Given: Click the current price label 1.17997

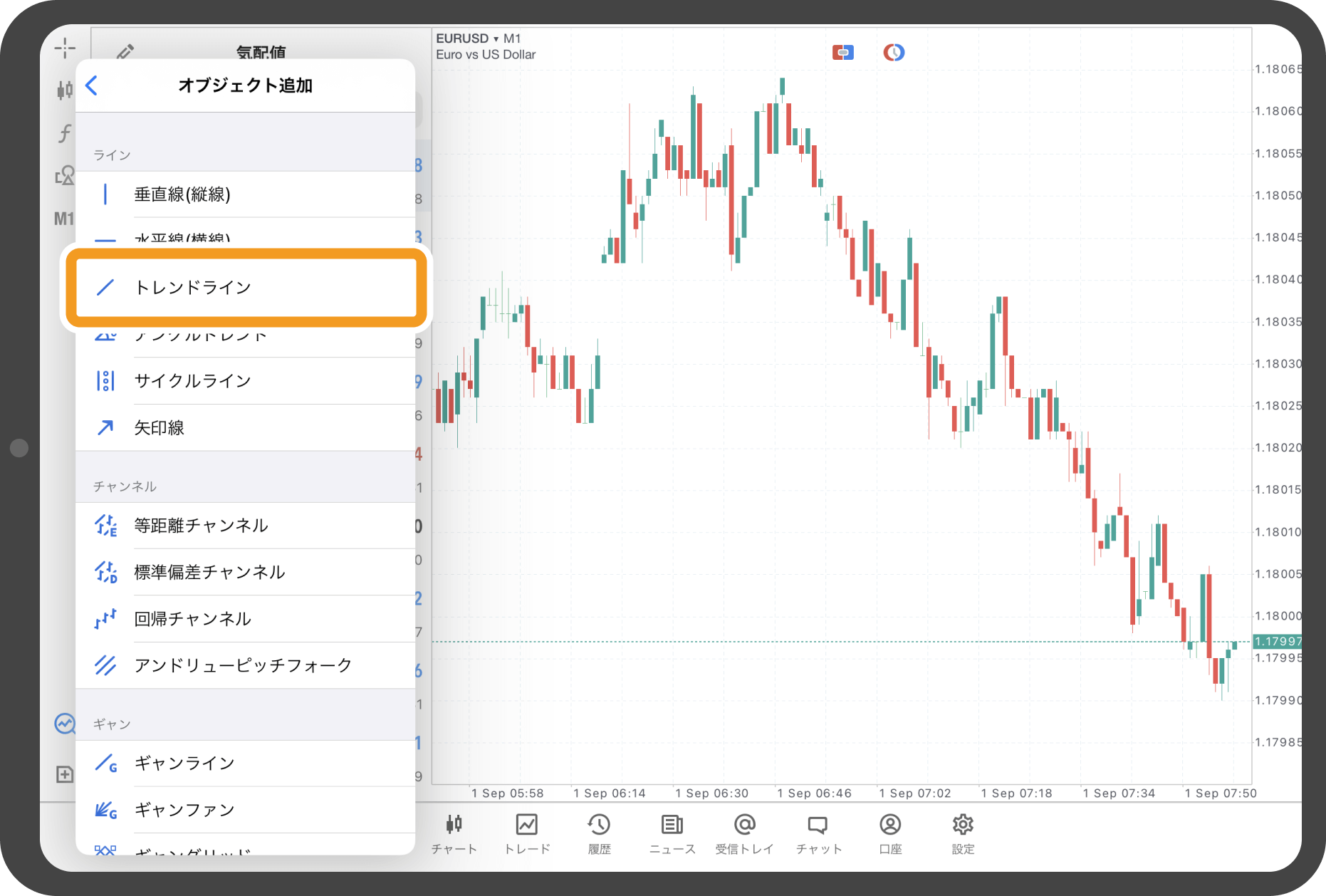Looking at the screenshot, I should pyautogui.click(x=1278, y=641).
